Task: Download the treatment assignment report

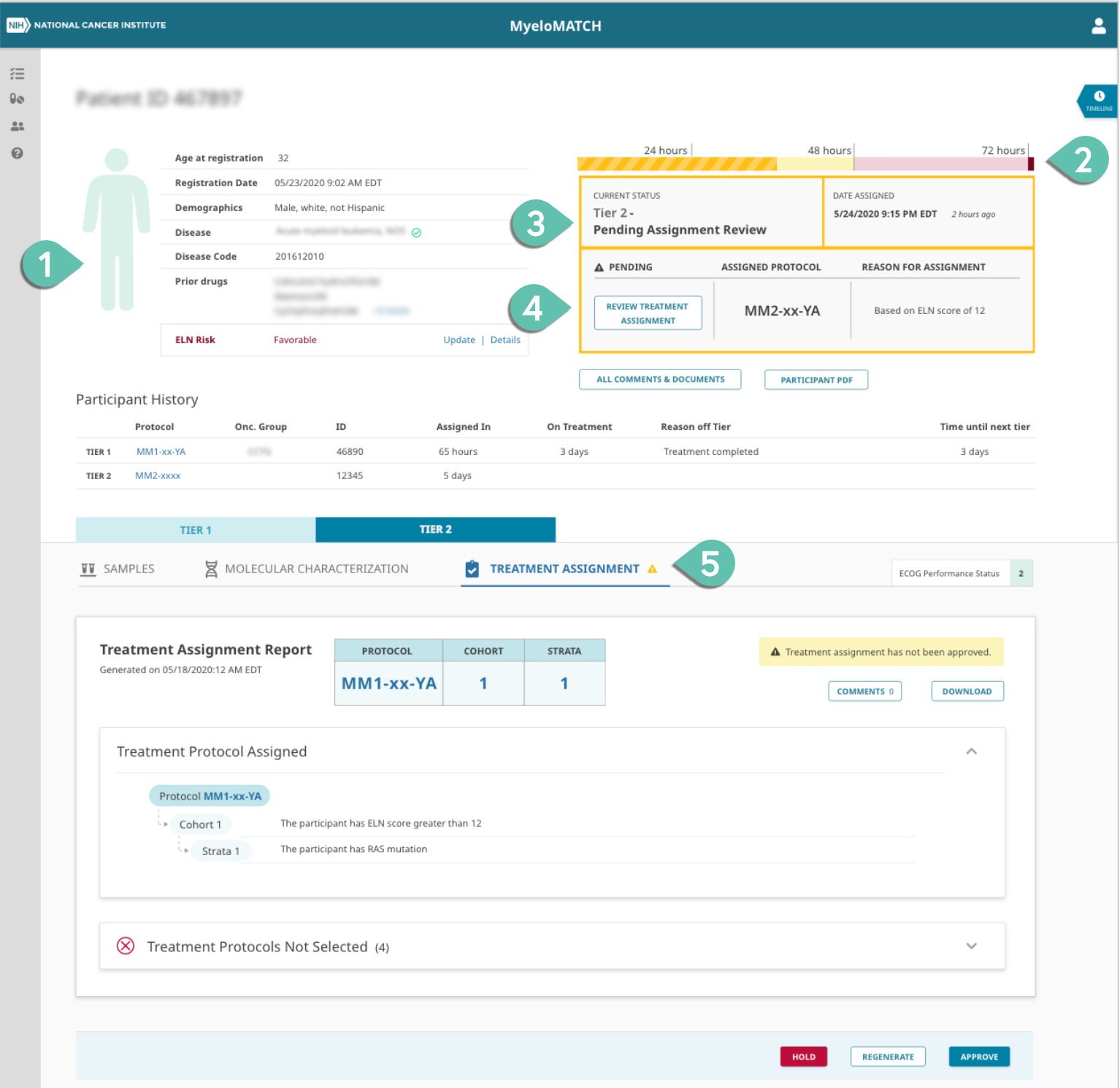Action: tap(967, 692)
